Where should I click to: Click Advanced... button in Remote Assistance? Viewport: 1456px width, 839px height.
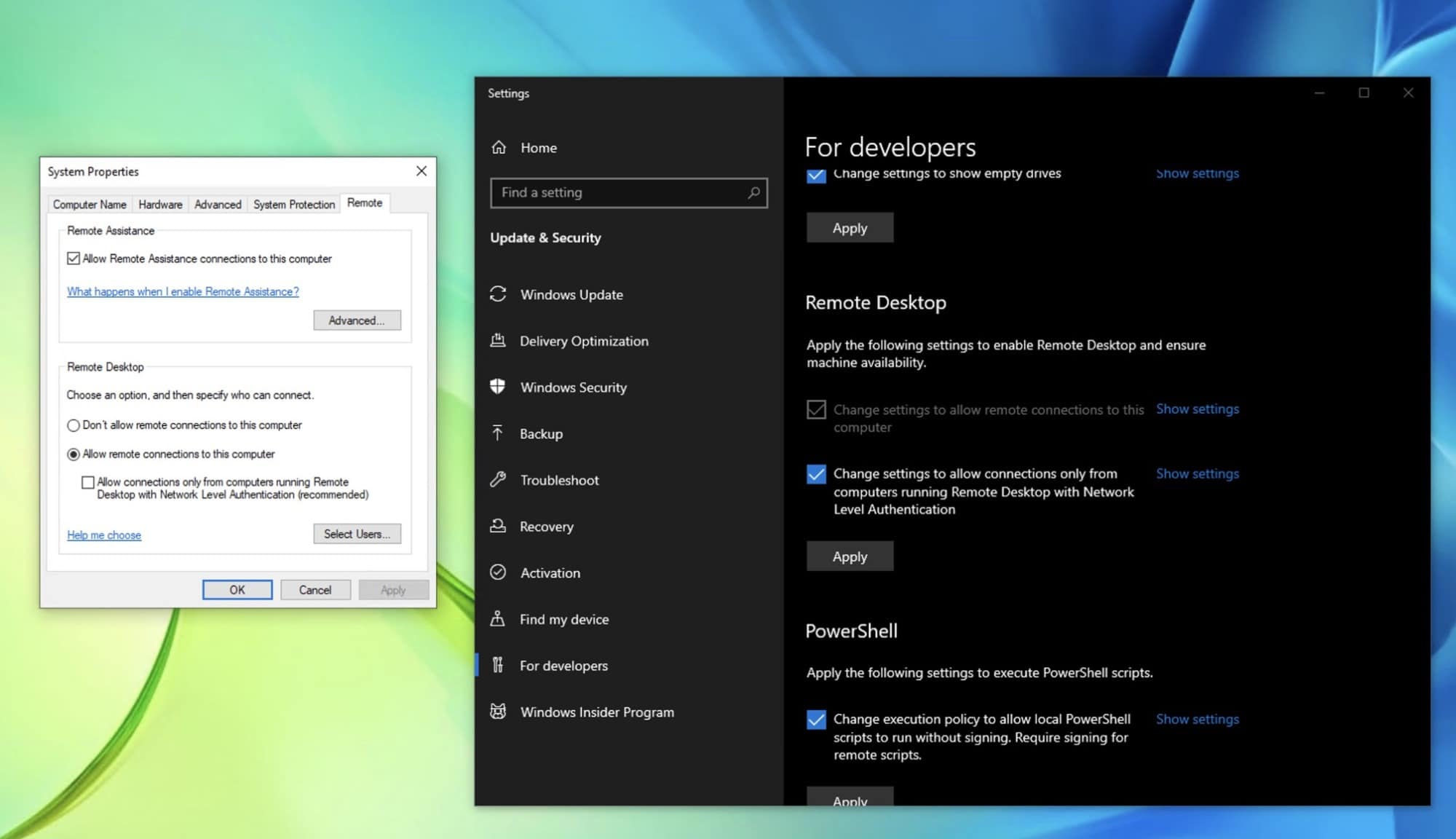[x=357, y=320]
